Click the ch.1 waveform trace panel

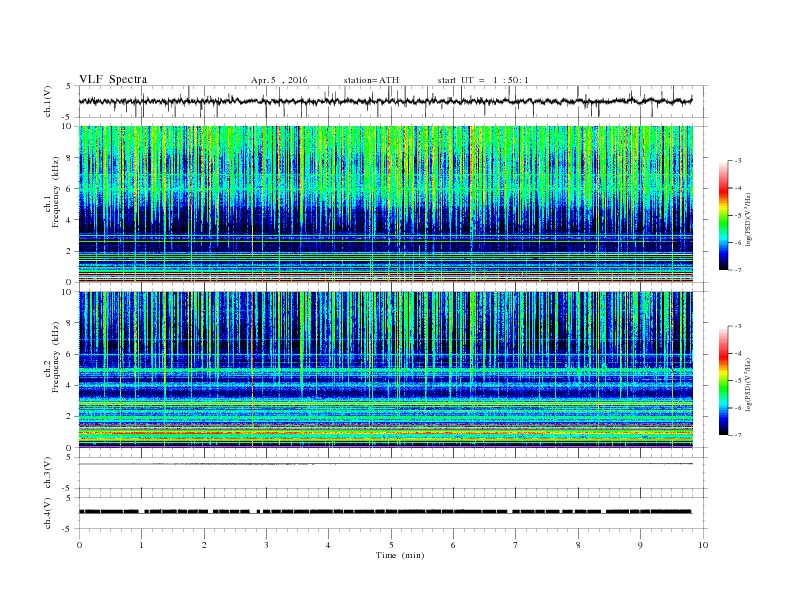coord(393,101)
